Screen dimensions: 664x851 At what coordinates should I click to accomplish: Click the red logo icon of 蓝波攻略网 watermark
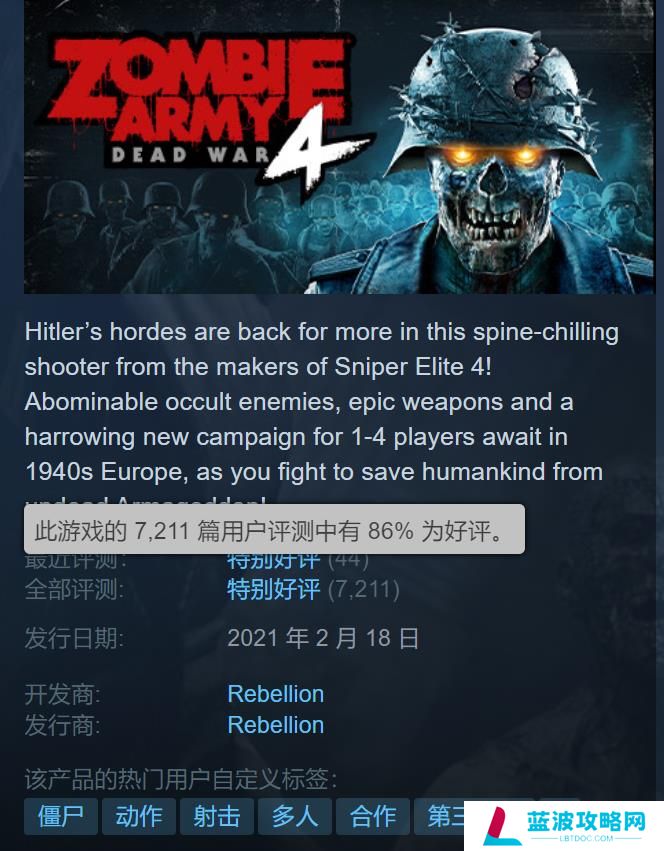(497, 825)
